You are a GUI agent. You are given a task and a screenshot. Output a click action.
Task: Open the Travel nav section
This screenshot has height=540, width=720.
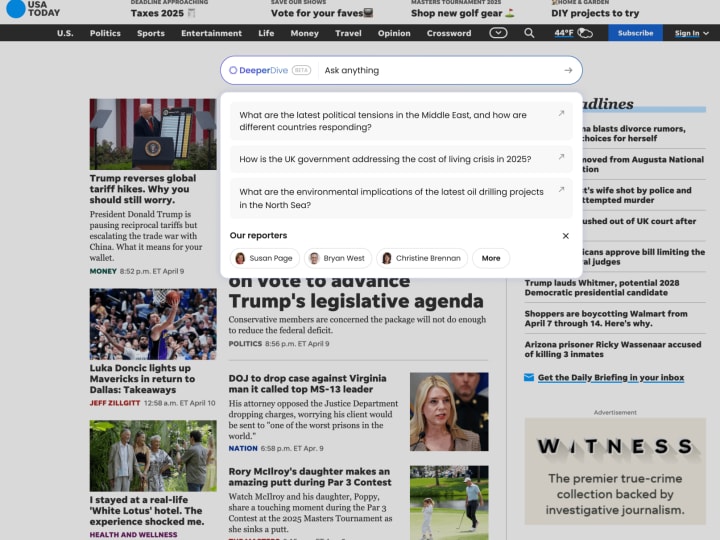tap(348, 33)
